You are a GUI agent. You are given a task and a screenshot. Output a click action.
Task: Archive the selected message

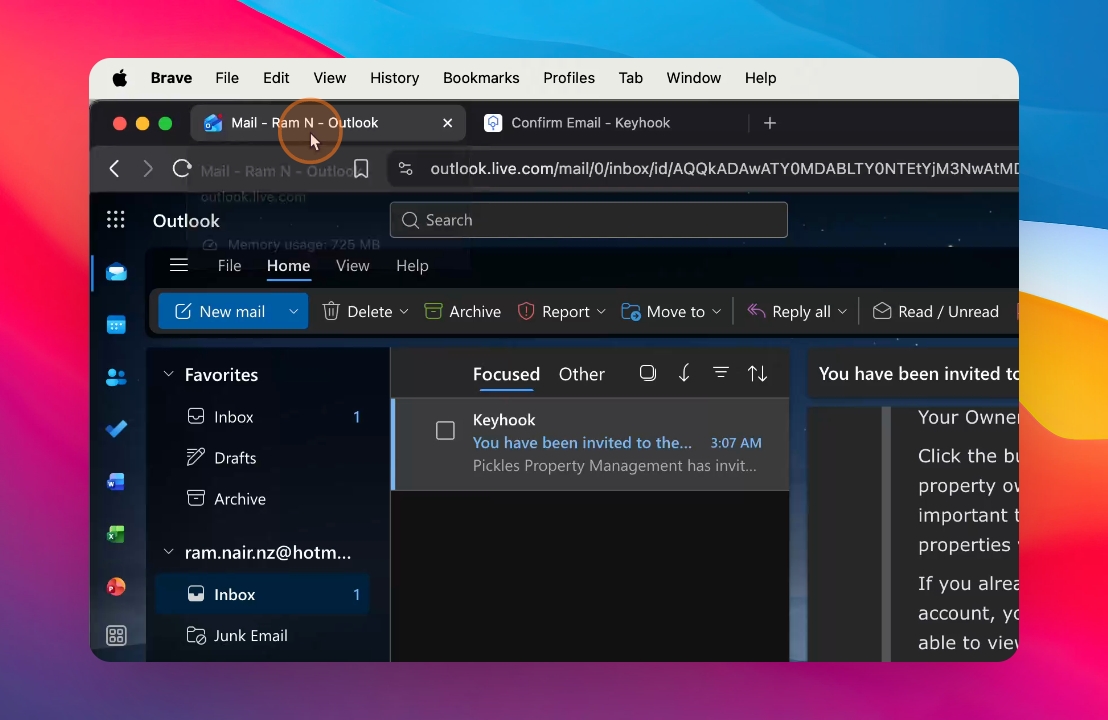463,312
